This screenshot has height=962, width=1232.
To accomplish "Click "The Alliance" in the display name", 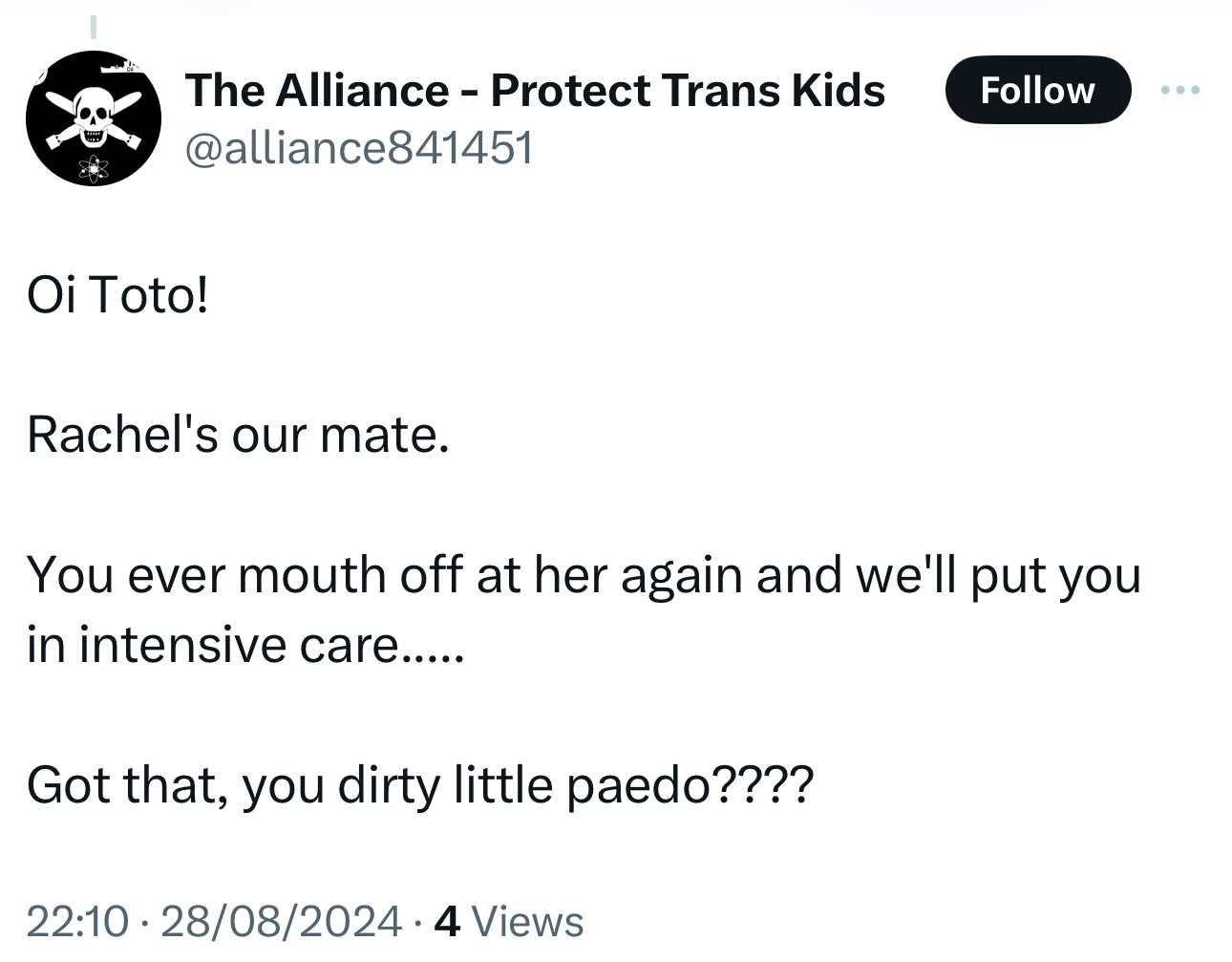I will [x=317, y=91].
